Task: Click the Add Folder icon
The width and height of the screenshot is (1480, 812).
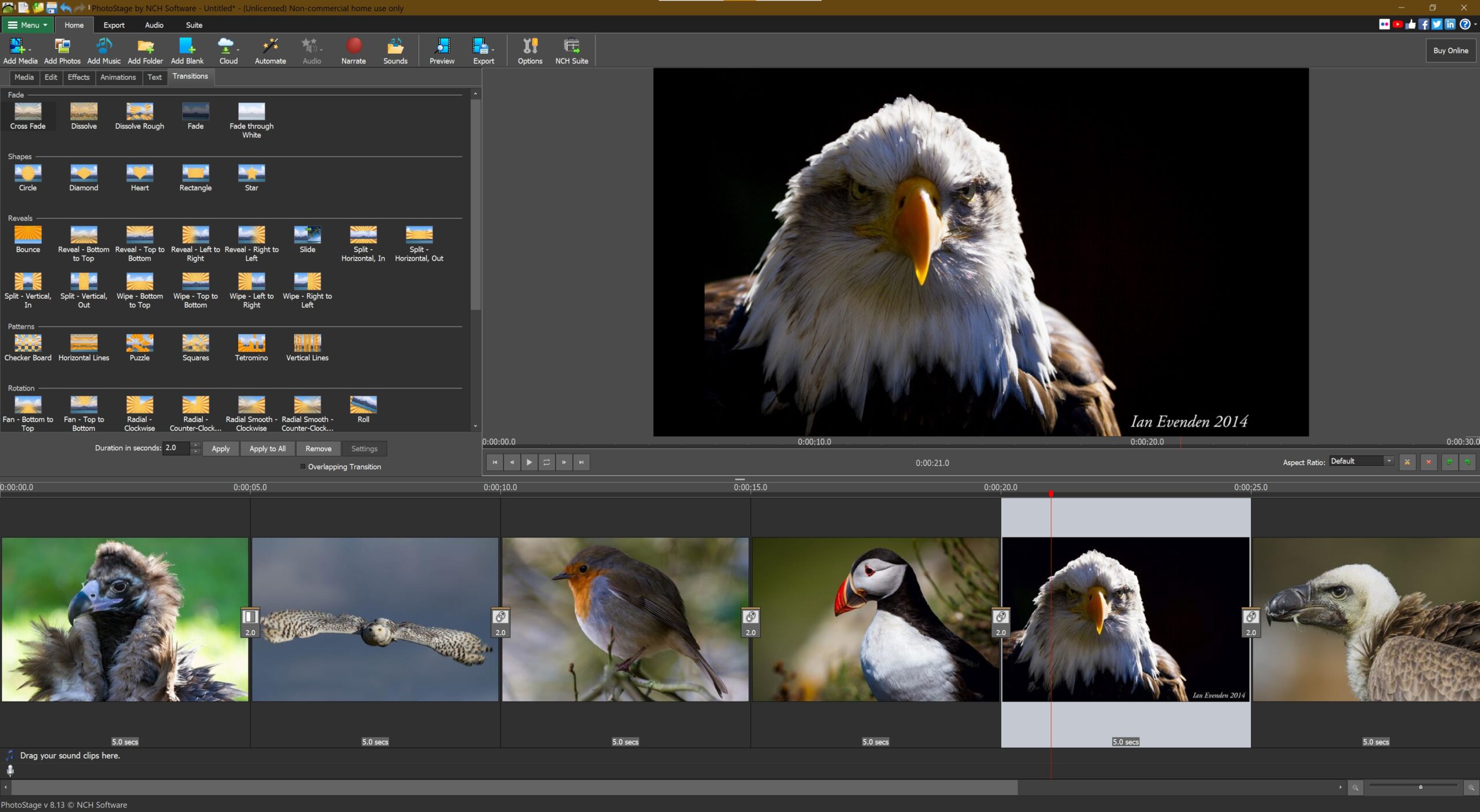Action: click(145, 46)
